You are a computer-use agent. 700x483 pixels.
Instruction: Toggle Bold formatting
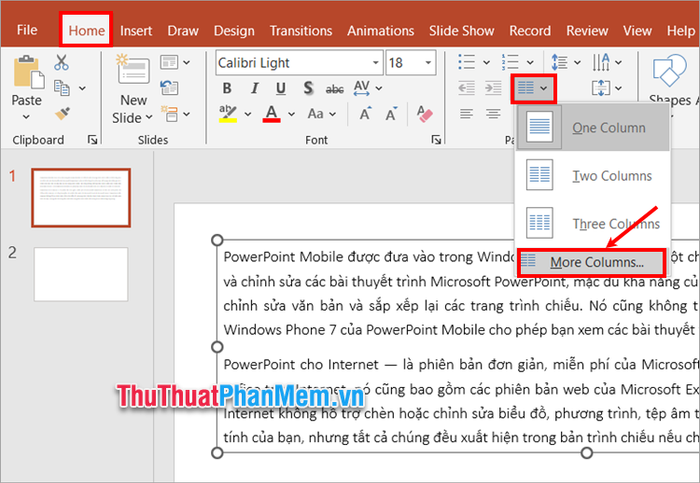pos(227,88)
